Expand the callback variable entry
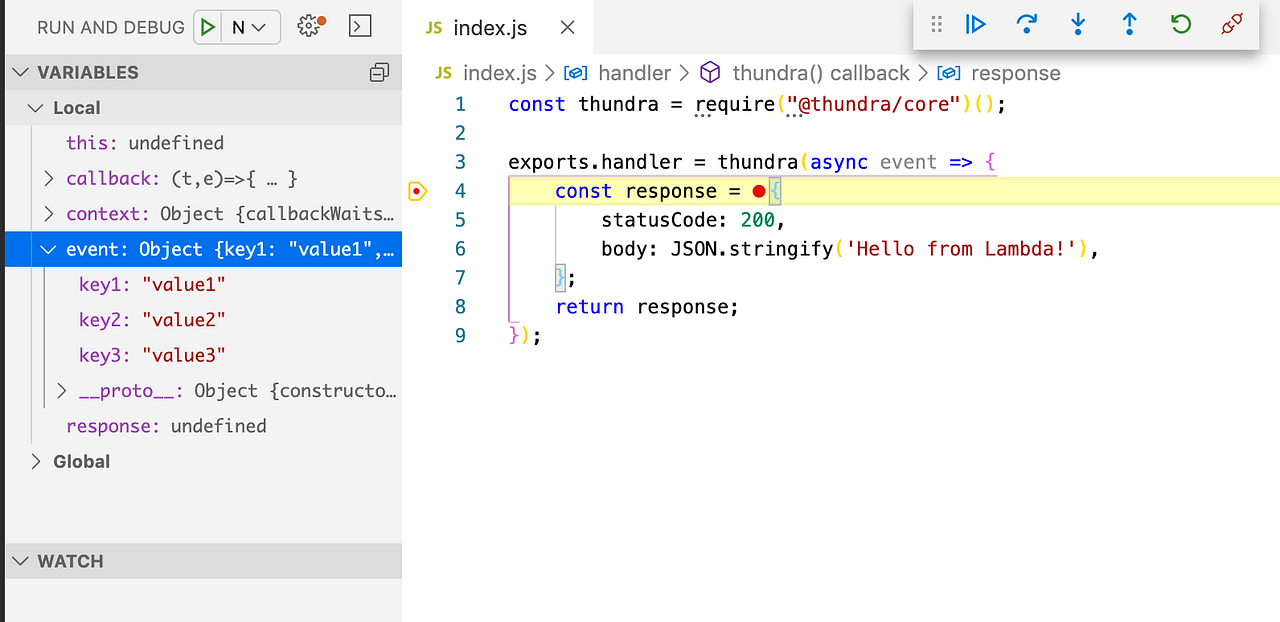The image size is (1280, 622). pos(48,178)
